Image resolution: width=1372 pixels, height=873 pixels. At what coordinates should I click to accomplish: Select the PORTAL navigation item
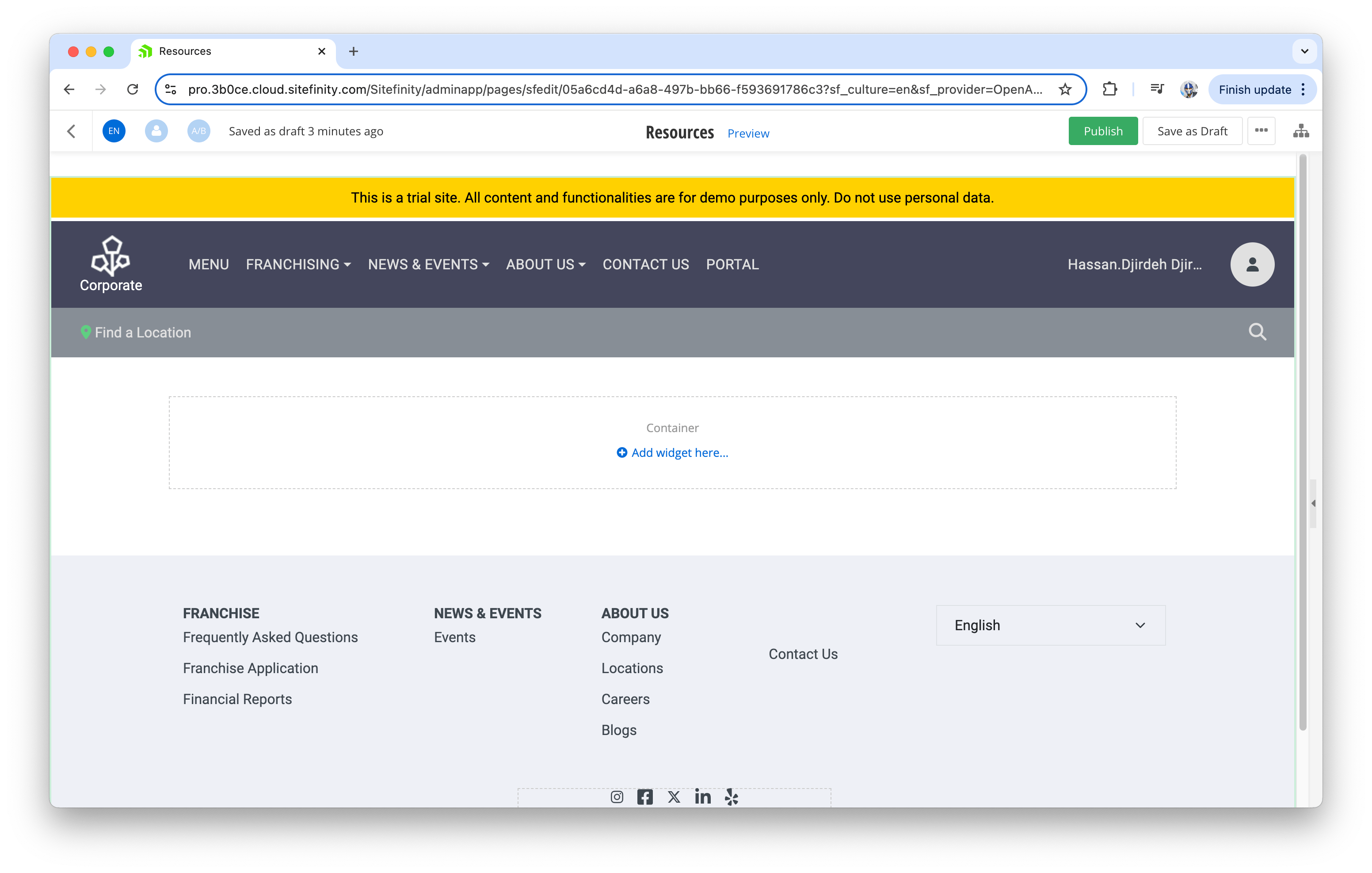[732, 264]
